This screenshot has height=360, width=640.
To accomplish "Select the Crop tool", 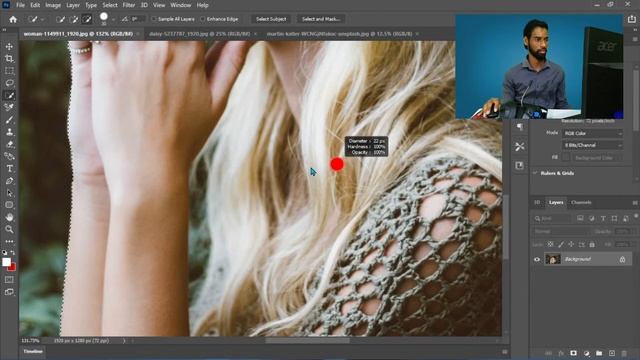I will click(x=9, y=59).
